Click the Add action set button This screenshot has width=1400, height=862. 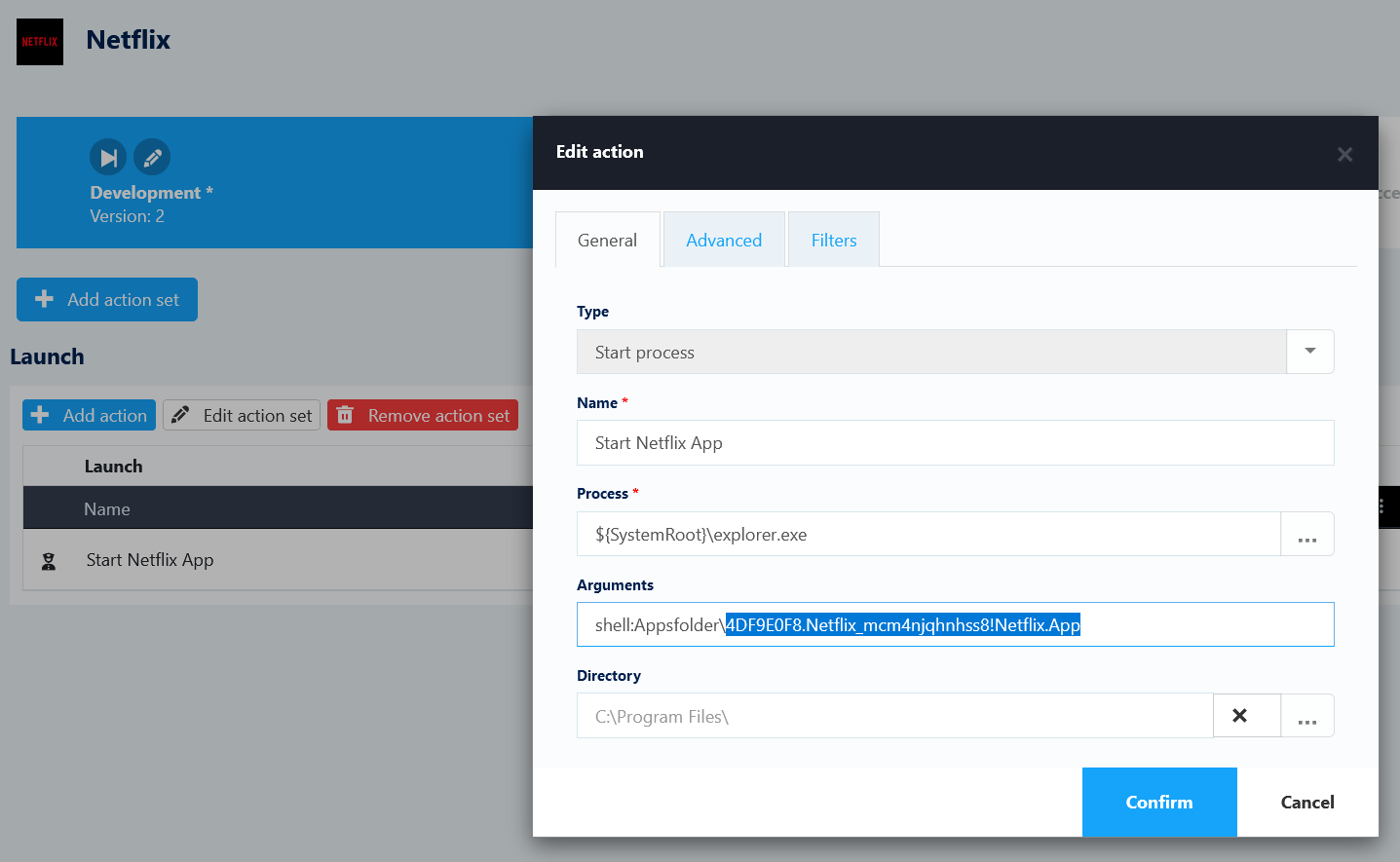[107, 299]
